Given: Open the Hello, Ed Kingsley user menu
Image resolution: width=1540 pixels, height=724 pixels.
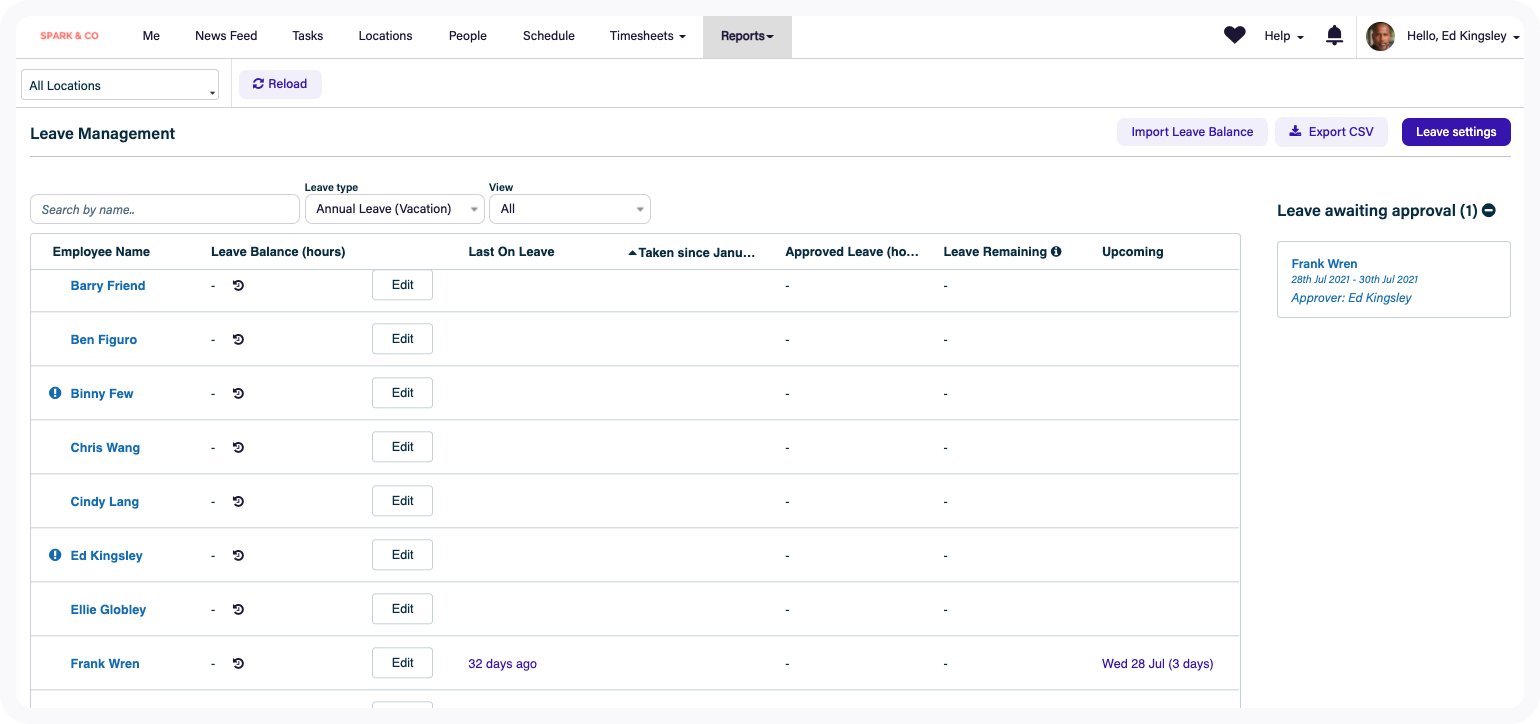Looking at the screenshot, I should (1463, 36).
